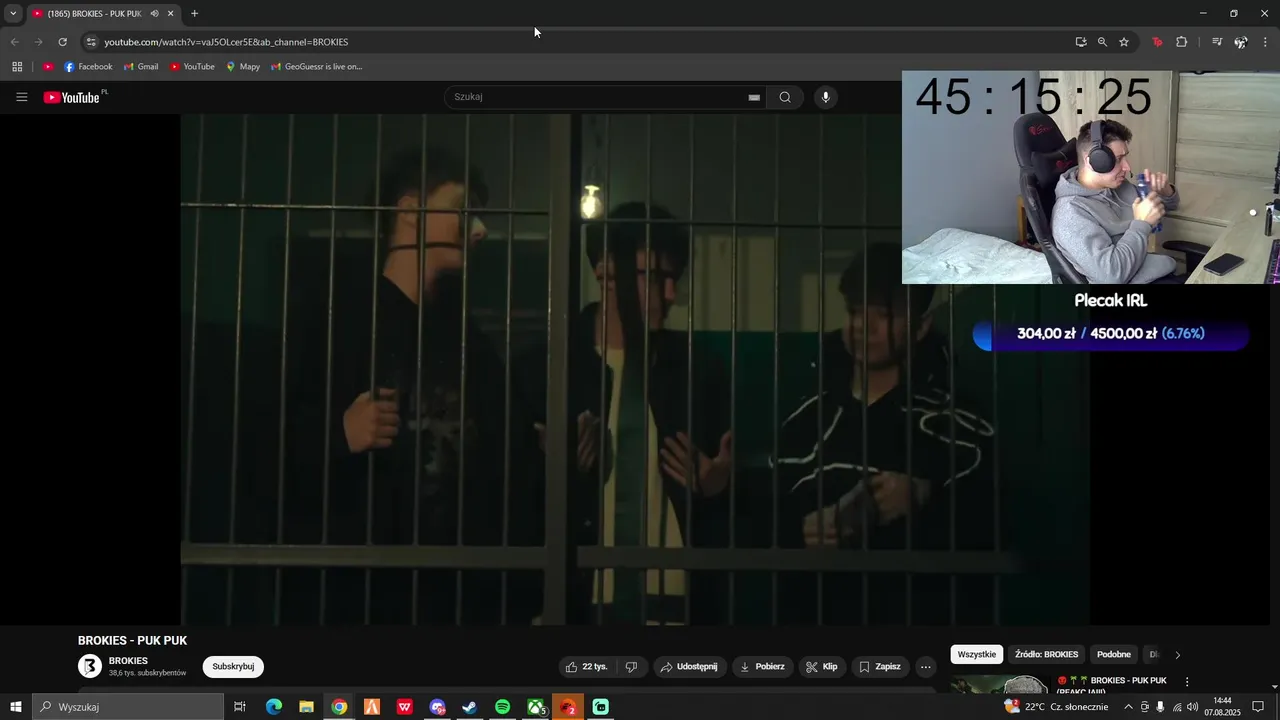Dislike the video with thumbs-down
Viewport: 1280px width, 720px height.
click(x=631, y=667)
